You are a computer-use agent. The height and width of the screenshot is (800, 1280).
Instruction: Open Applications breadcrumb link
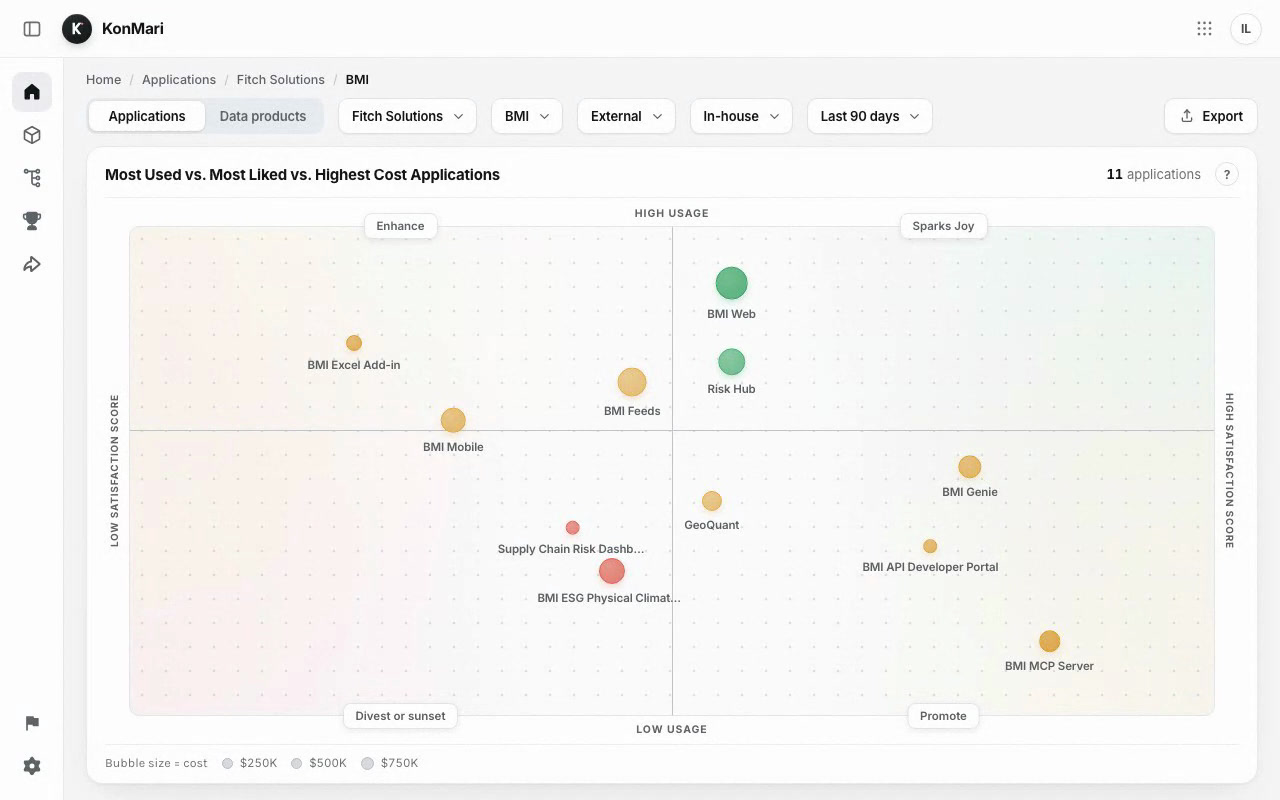(x=179, y=79)
